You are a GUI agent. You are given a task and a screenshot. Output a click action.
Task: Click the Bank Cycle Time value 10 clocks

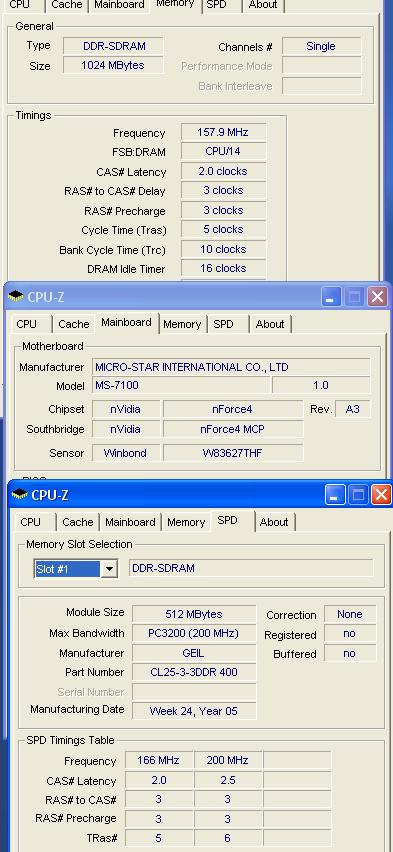pyautogui.click(x=223, y=249)
